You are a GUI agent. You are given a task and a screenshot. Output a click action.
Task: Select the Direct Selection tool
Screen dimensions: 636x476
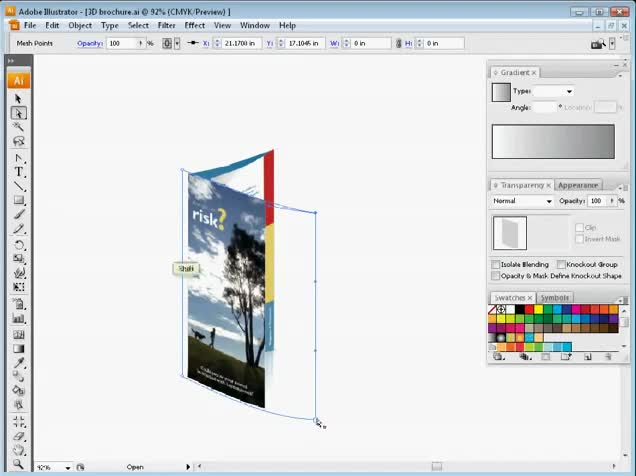coord(18,113)
